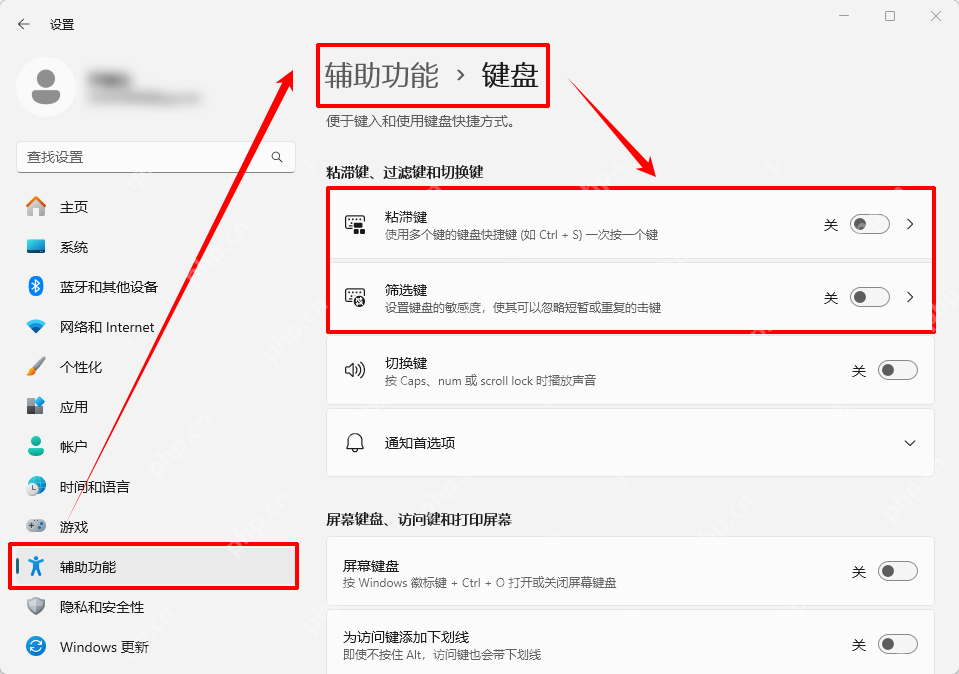Click the 辅助功能 accessibility figure icon
Image resolution: width=959 pixels, height=674 pixels.
36,566
